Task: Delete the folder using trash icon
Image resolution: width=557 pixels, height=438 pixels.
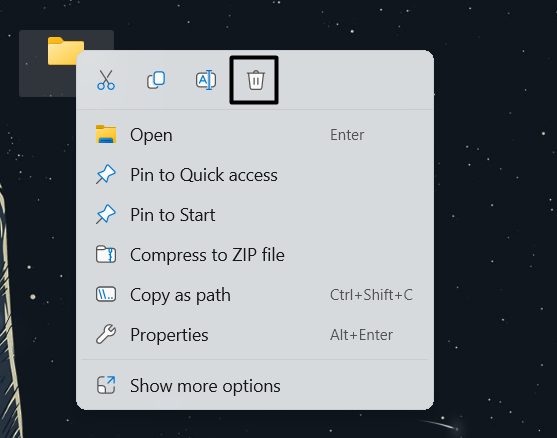Action: point(255,80)
